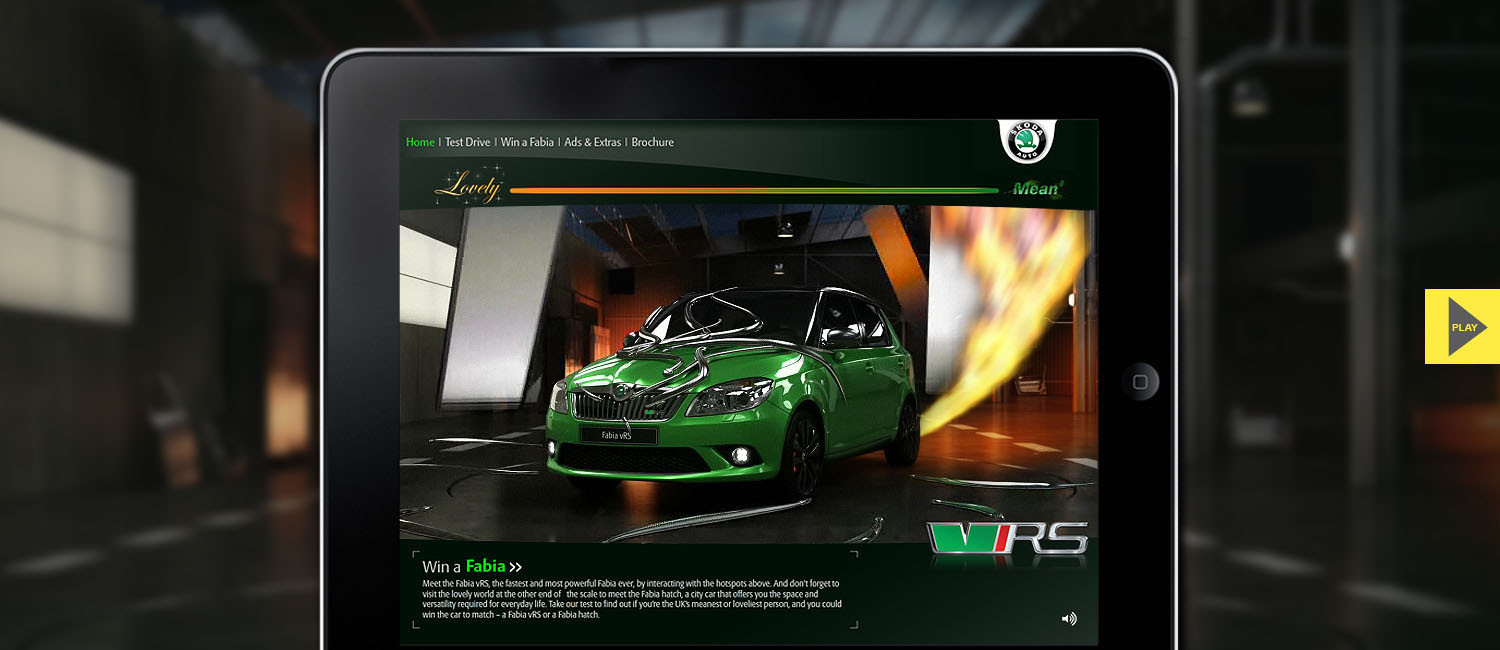The image size is (1500, 650).
Task: Click the orange-green Lovely to Mean slider bar
Action: [x=754, y=190]
